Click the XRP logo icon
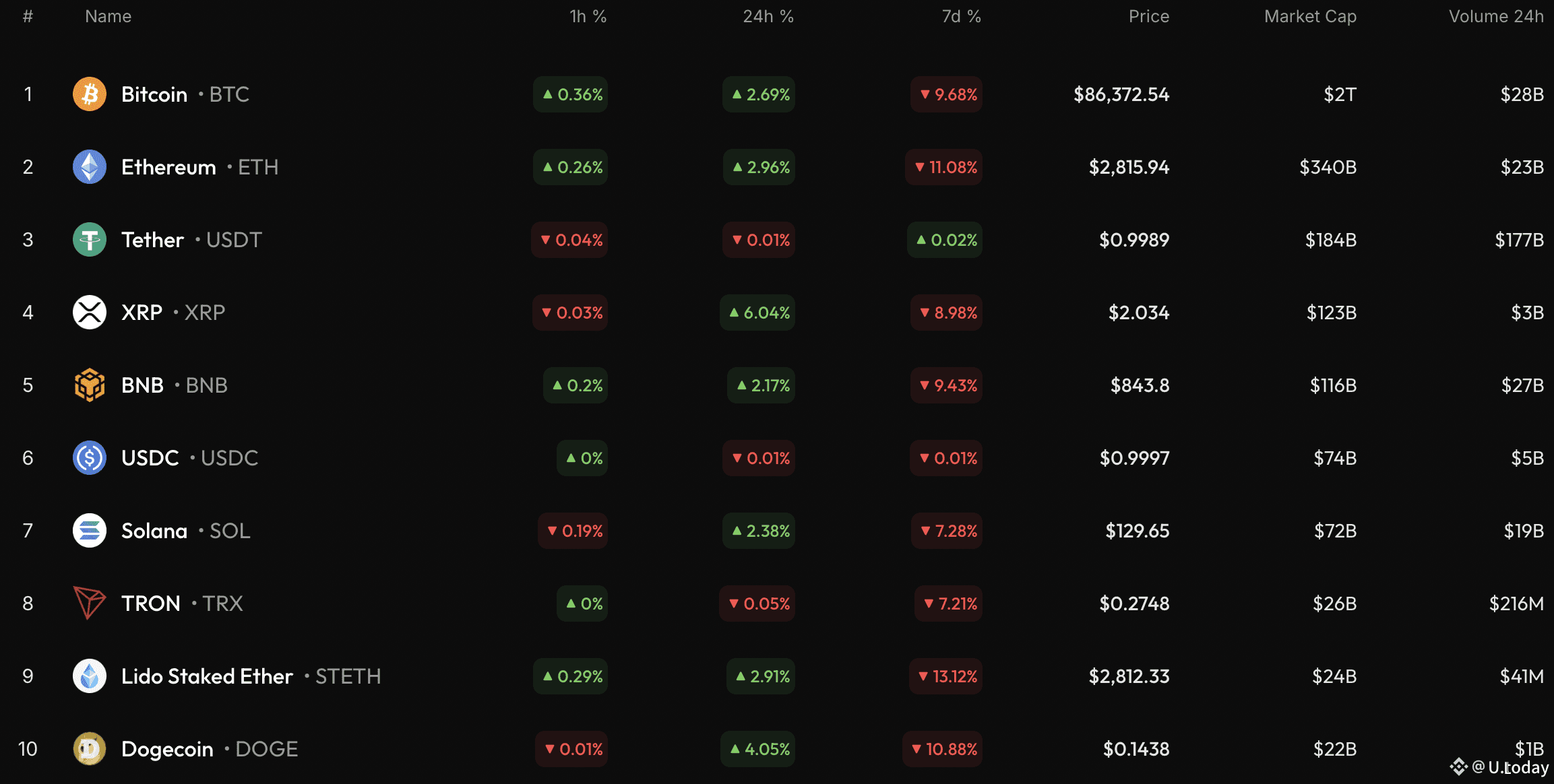 (89, 313)
